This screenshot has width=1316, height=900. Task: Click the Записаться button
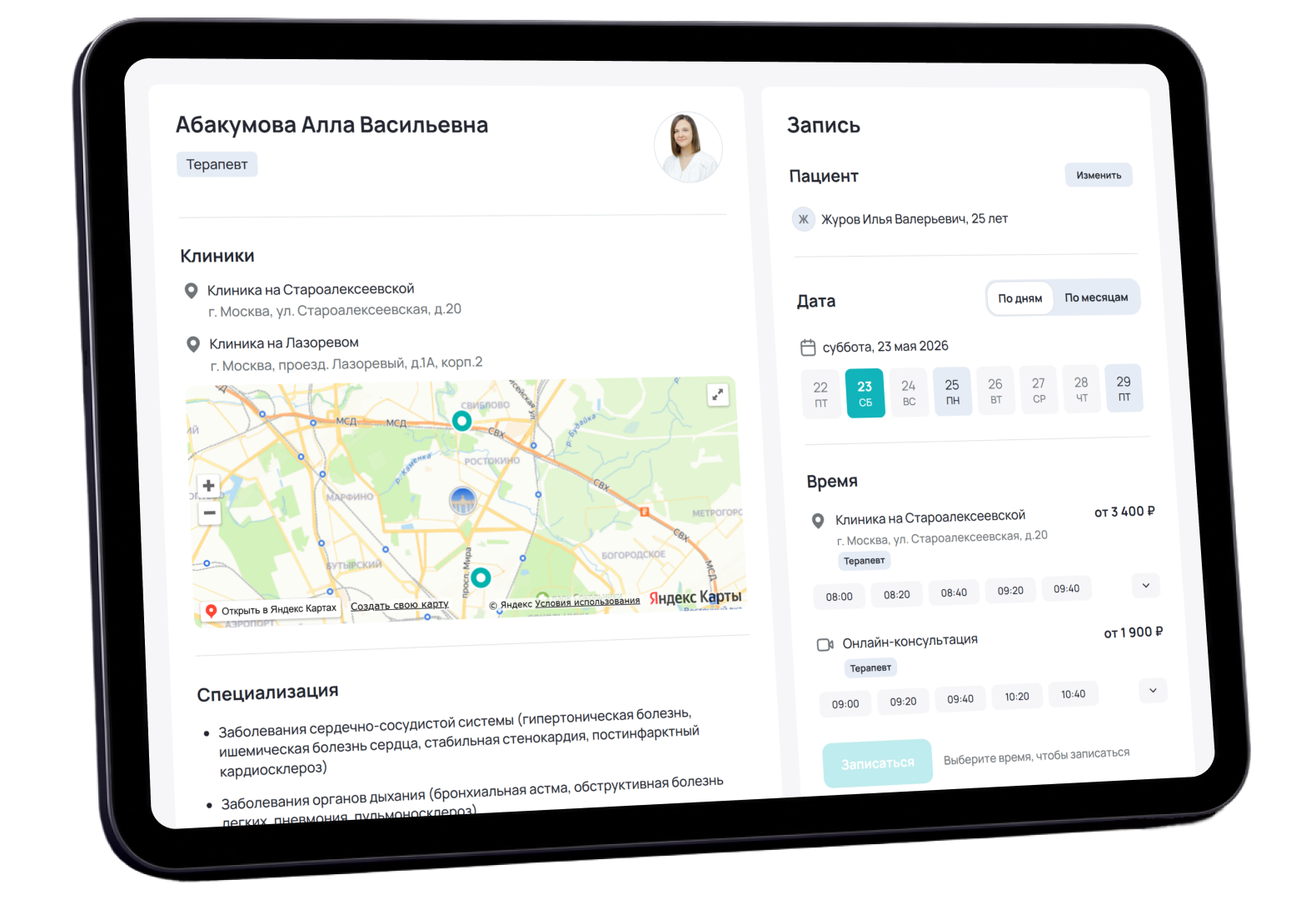click(878, 763)
